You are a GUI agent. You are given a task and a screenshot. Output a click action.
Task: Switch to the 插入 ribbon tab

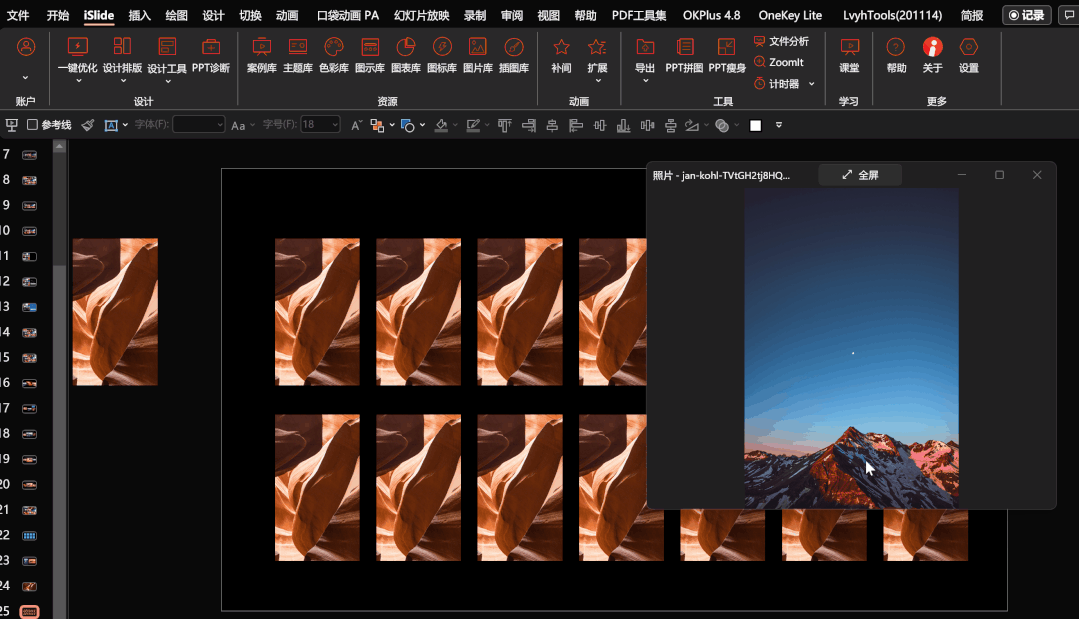tap(140, 15)
